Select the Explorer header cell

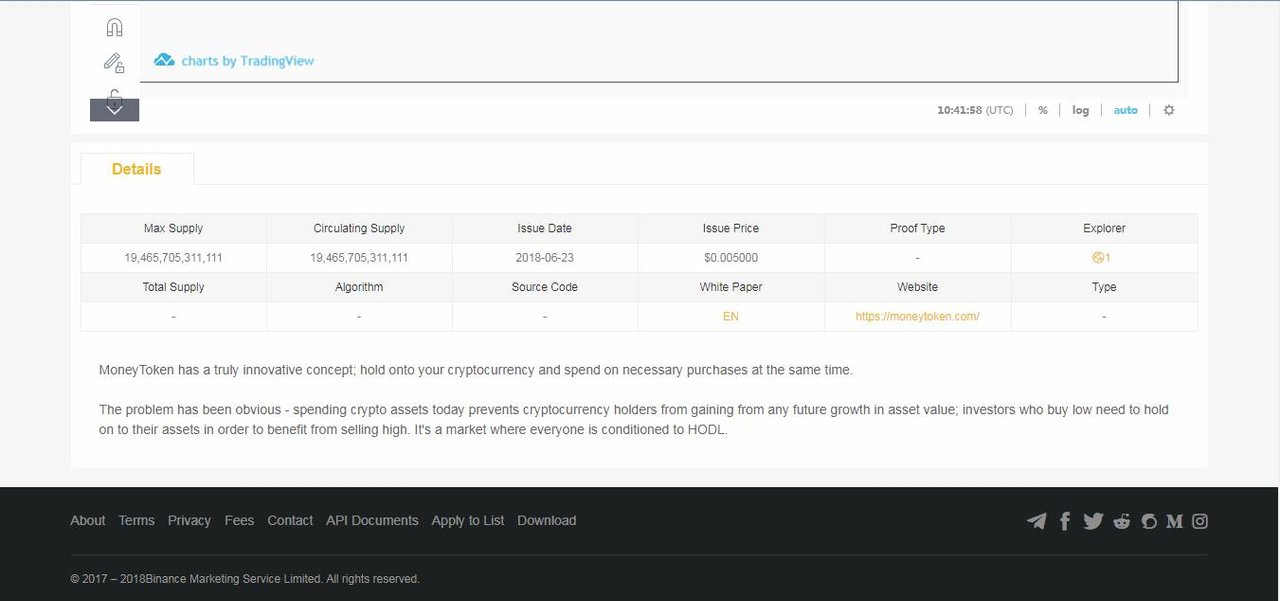[1104, 228]
